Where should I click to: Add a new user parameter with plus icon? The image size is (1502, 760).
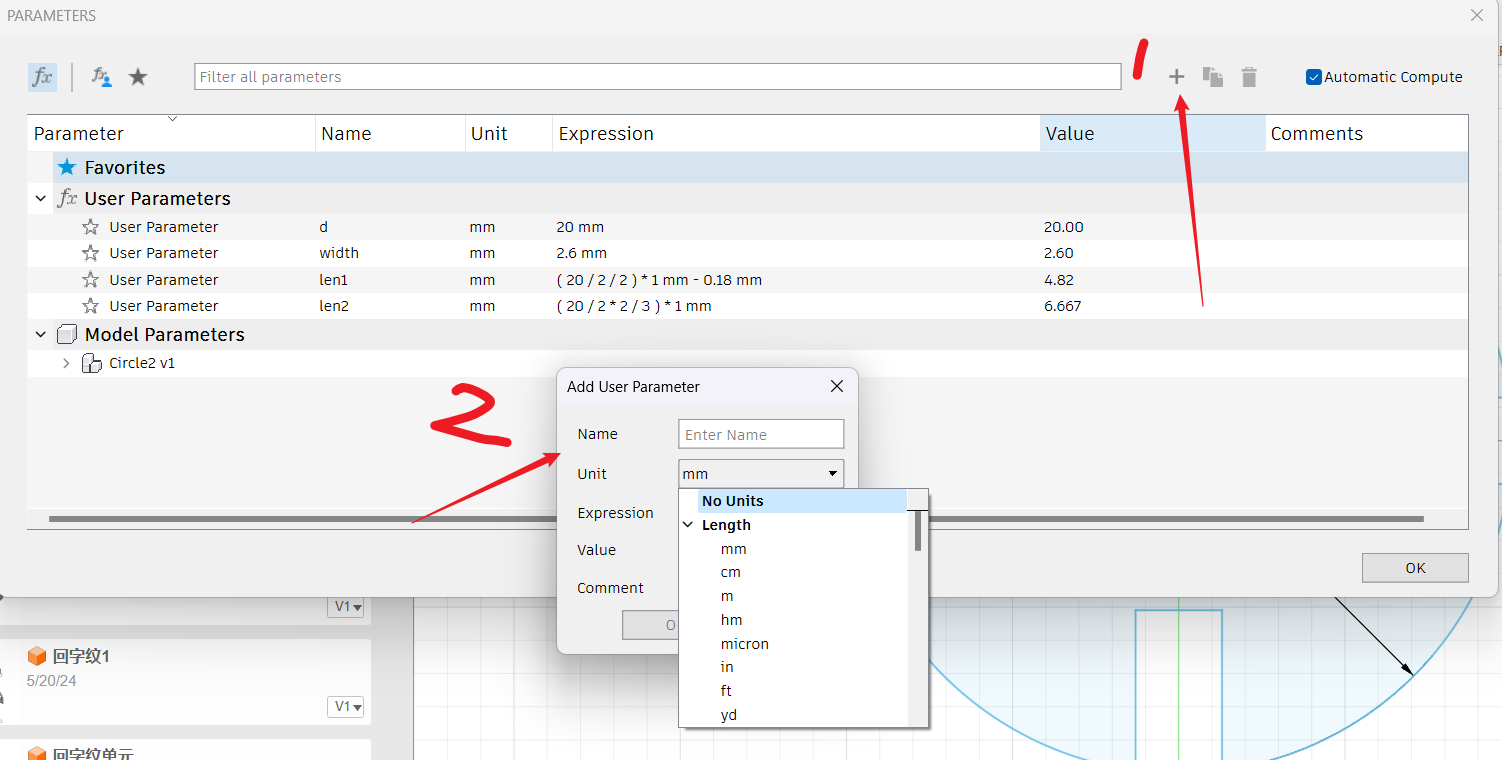click(x=1177, y=77)
